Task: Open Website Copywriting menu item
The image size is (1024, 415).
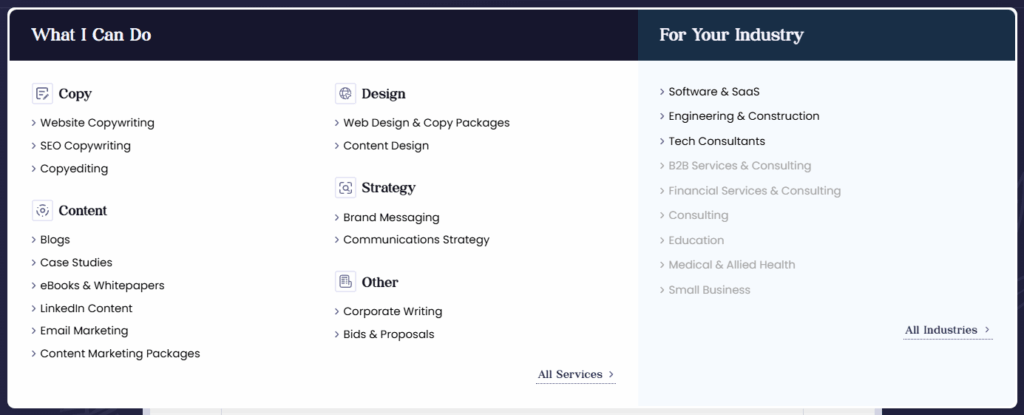Action: [97, 123]
